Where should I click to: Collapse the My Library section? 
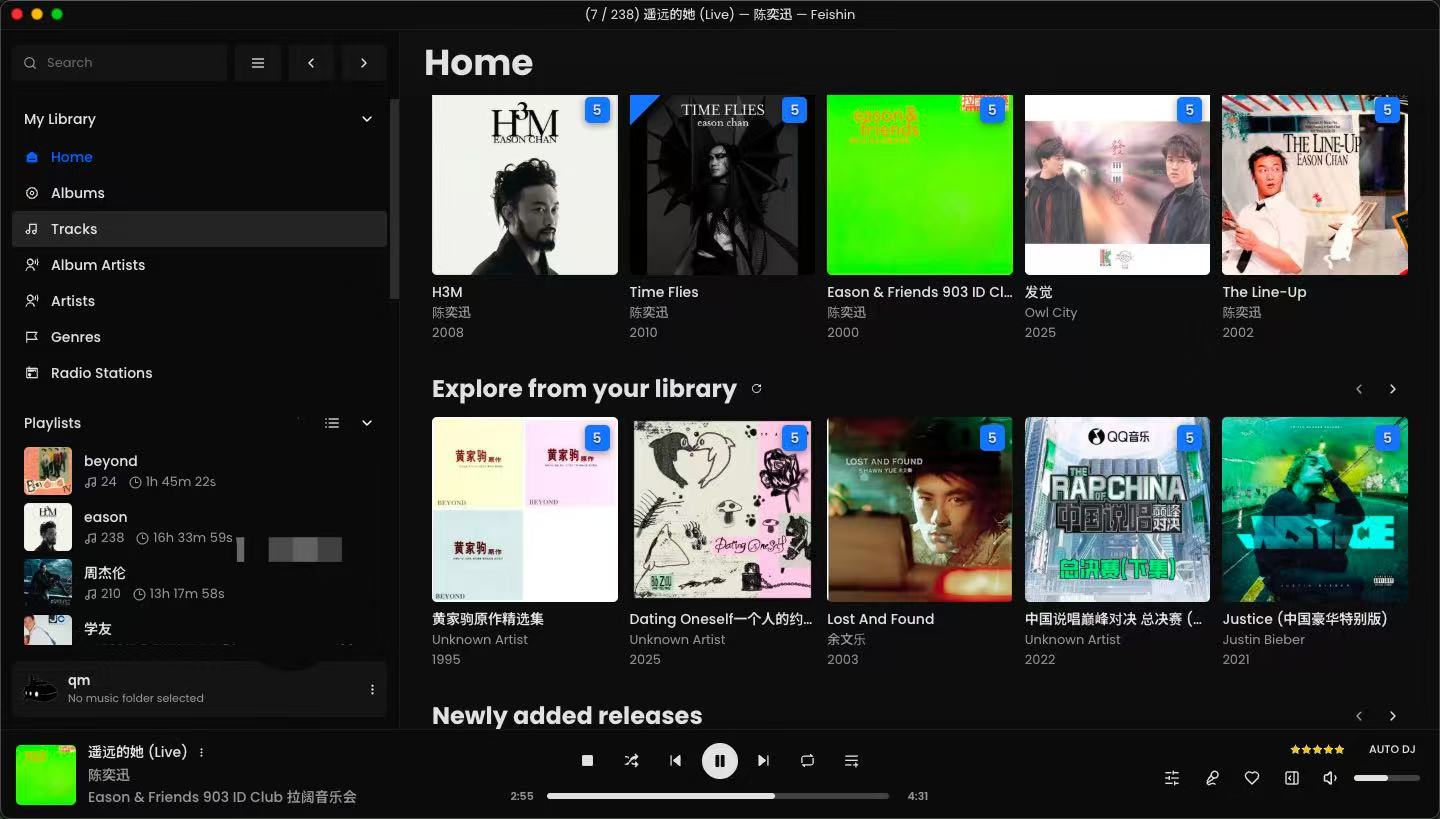click(367, 119)
